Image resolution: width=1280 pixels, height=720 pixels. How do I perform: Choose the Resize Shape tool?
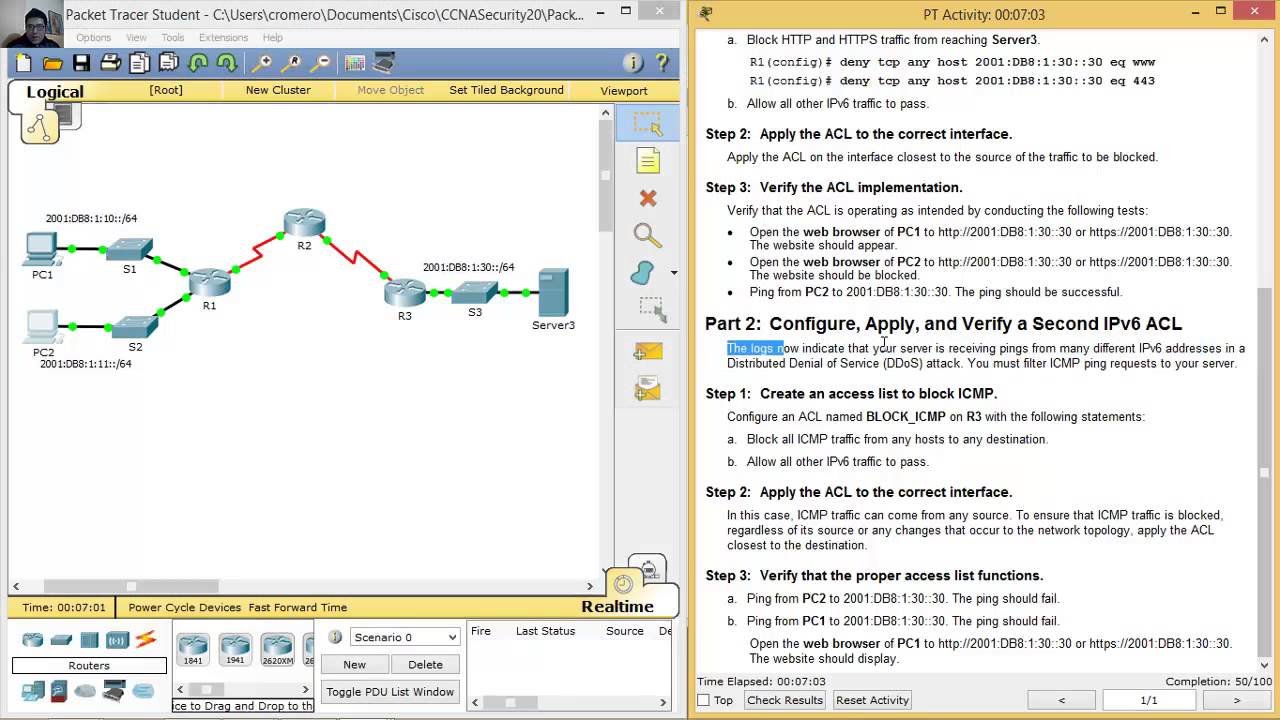click(652, 310)
